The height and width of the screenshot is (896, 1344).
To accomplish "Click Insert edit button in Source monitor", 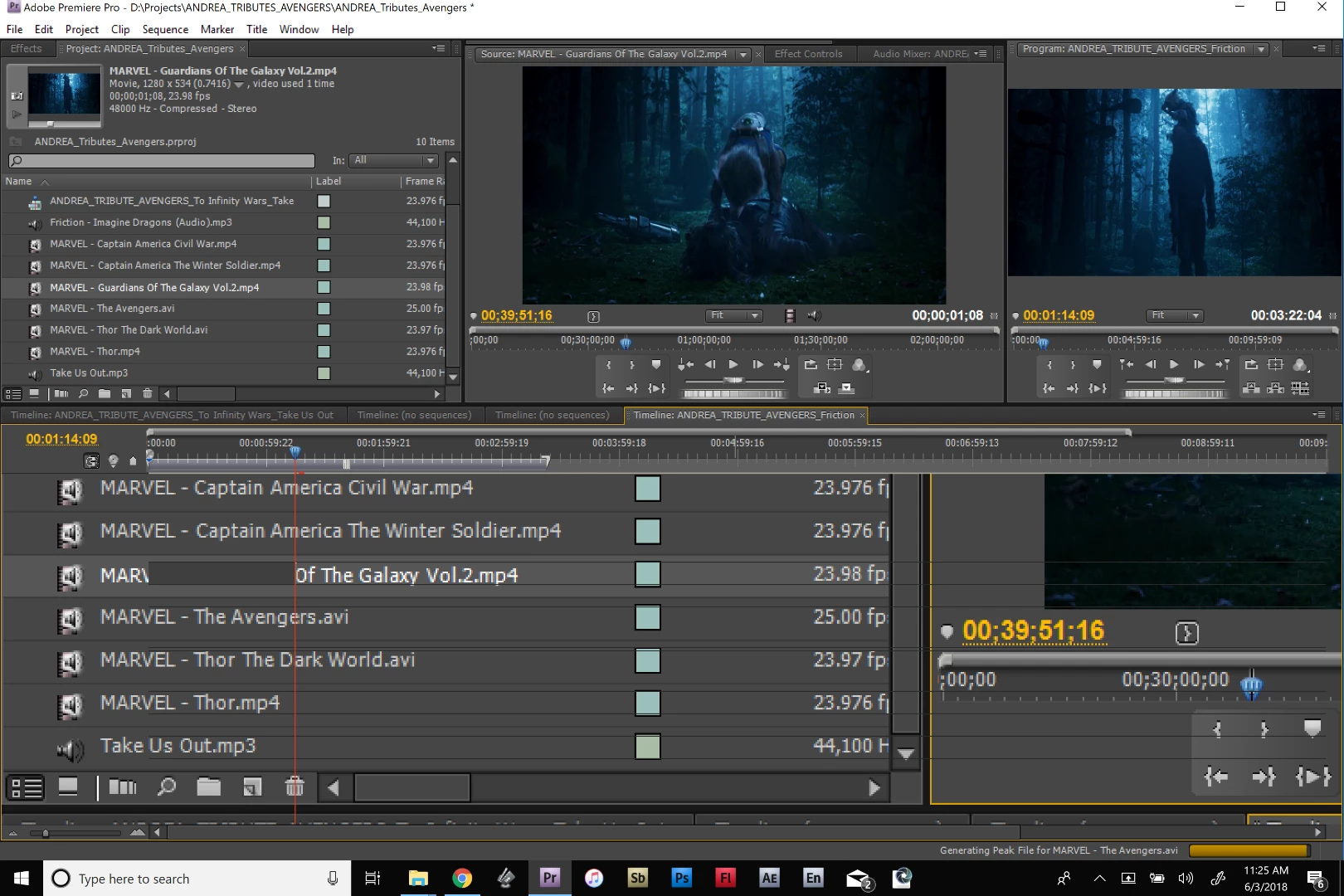I will coord(822,387).
